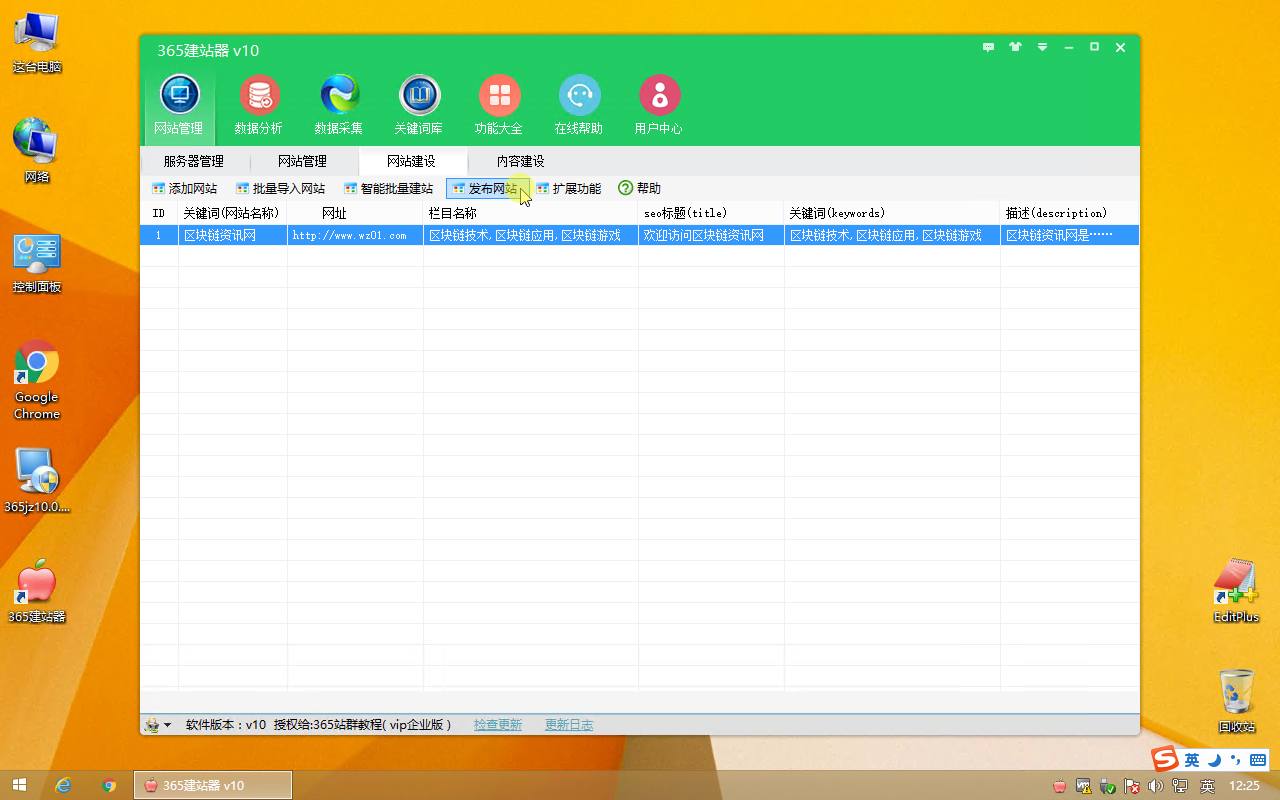Launch Internet Explorer from the taskbar
The width and height of the screenshot is (1280, 800).
point(64,785)
